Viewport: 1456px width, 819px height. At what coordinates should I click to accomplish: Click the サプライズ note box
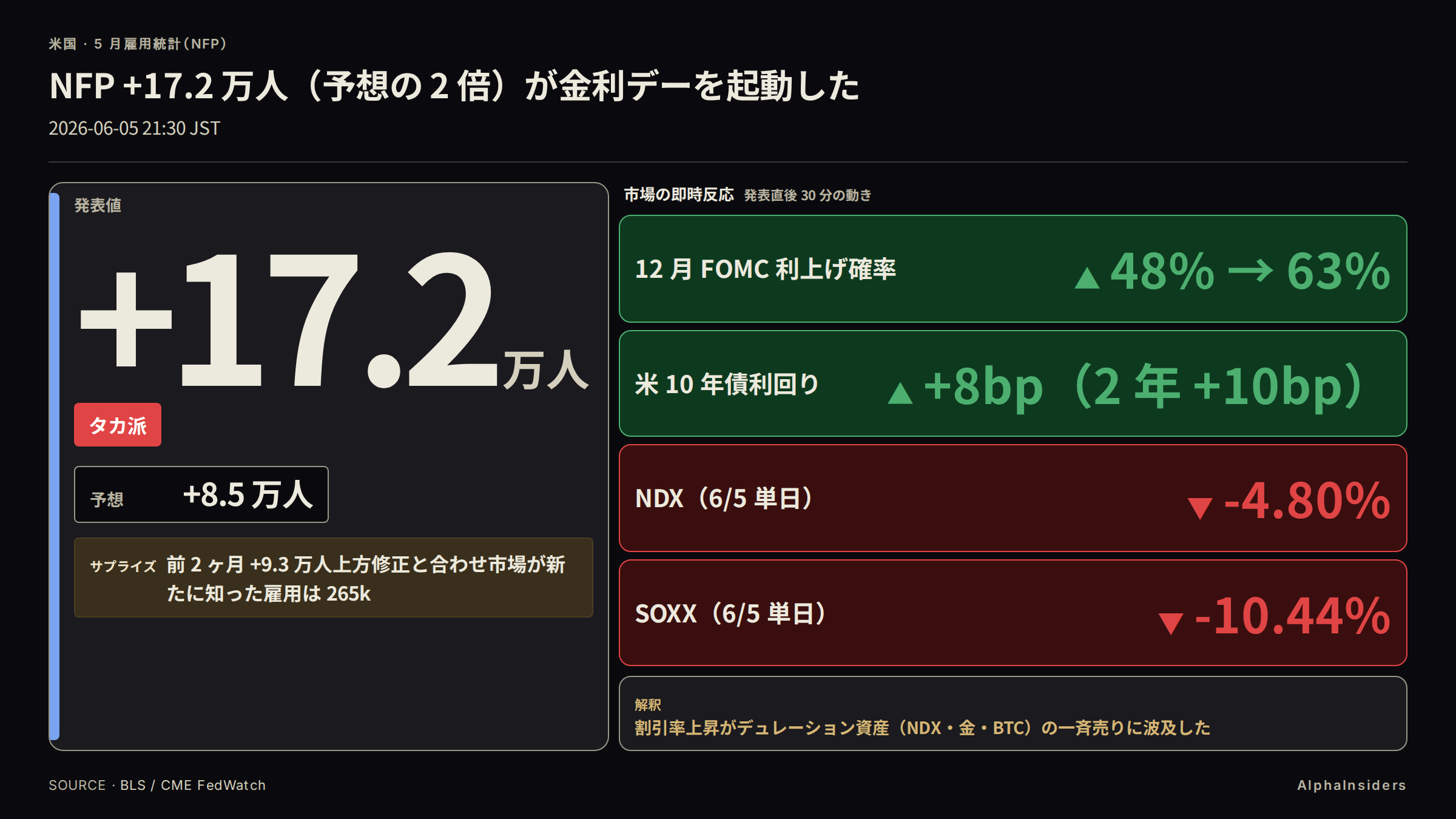click(334, 578)
